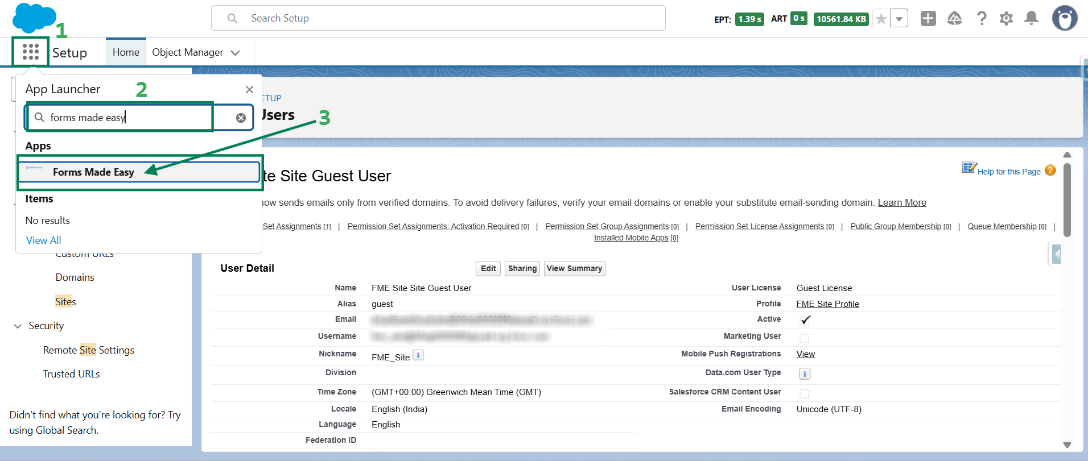This screenshot has width=1088, height=461.
Task: Click the Edit user button
Action: [489, 269]
